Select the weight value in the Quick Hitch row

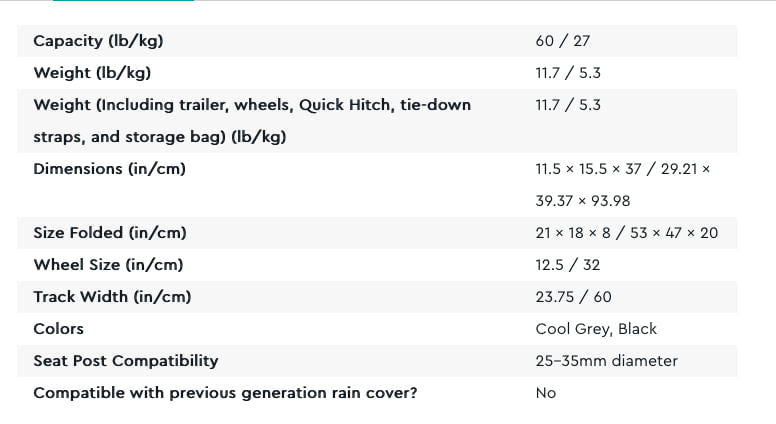coord(568,105)
